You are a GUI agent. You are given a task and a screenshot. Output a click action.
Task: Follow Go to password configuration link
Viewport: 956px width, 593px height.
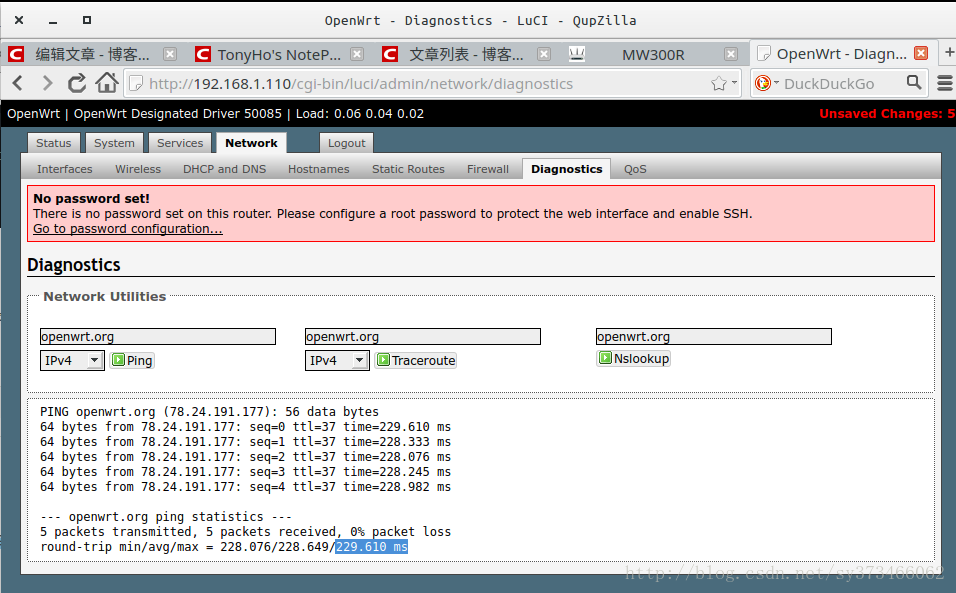(x=127, y=229)
